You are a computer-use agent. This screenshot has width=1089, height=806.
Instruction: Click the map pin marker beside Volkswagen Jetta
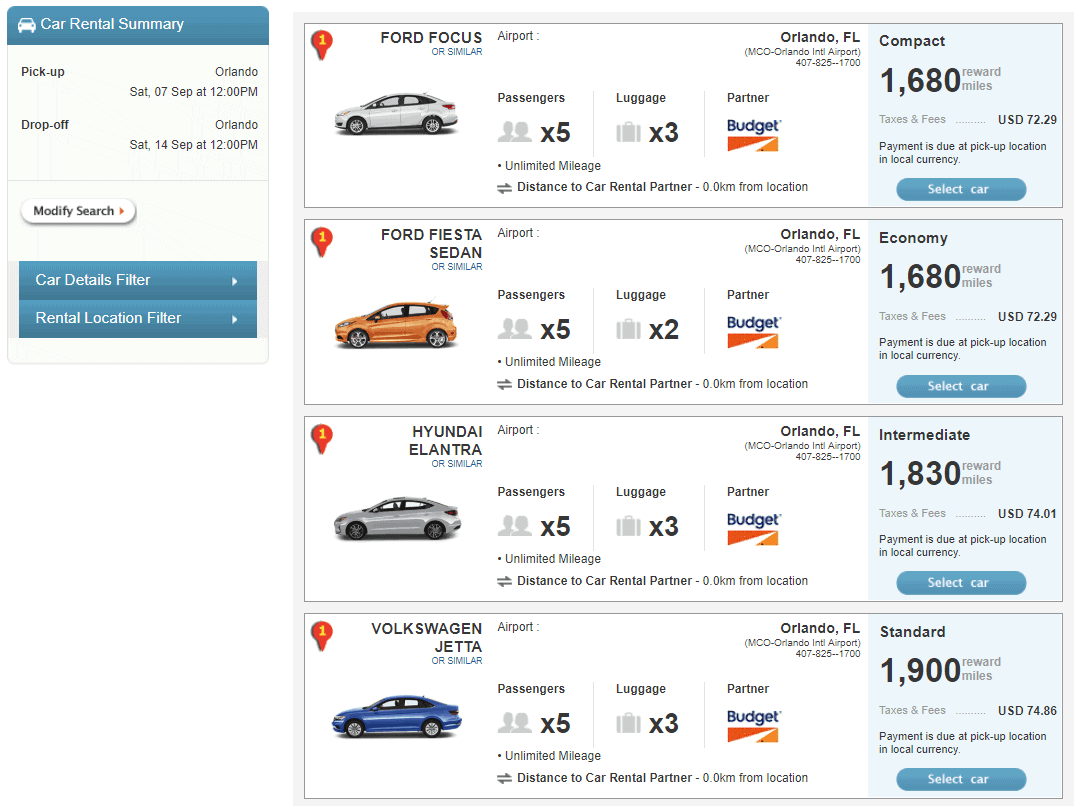point(321,635)
